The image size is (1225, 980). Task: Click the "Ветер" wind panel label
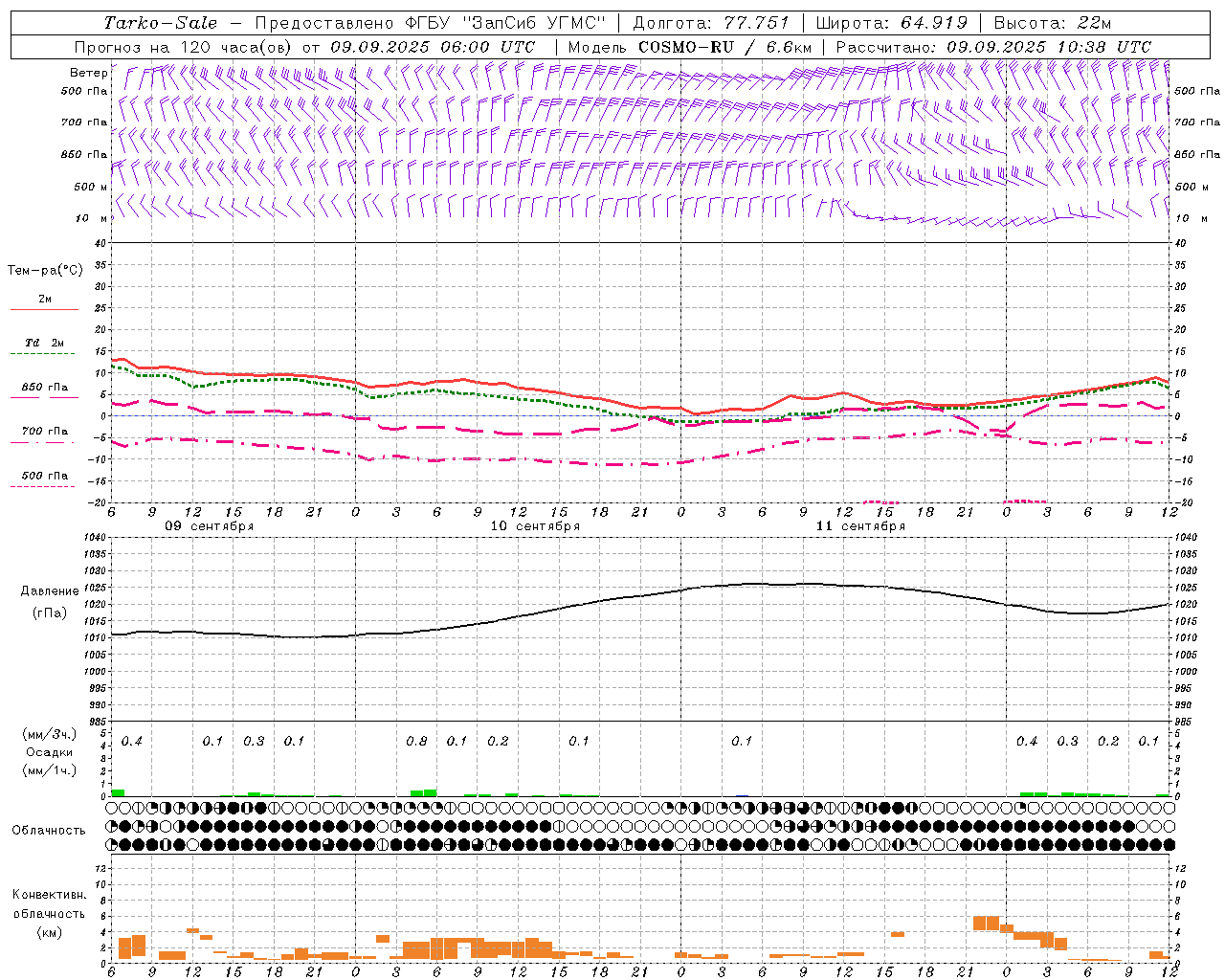pos(89,73)
